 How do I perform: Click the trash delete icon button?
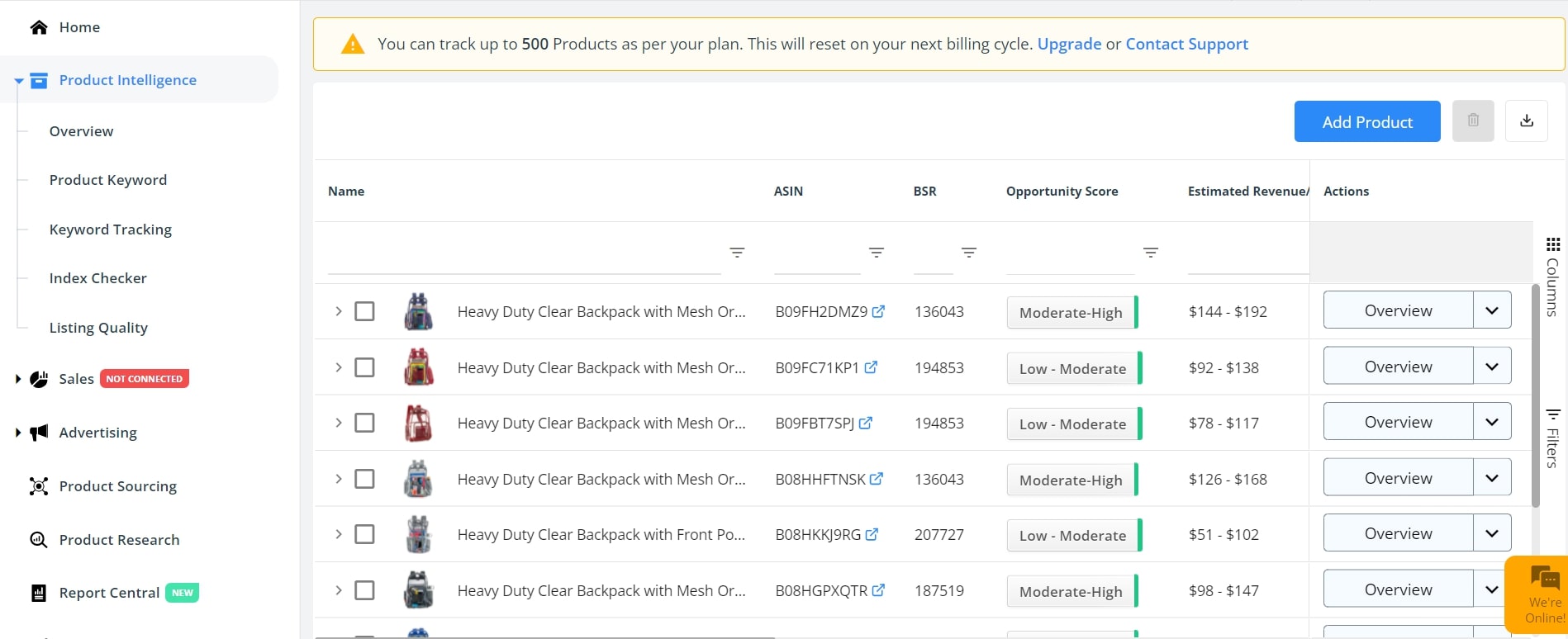(x=1473, y=121)
